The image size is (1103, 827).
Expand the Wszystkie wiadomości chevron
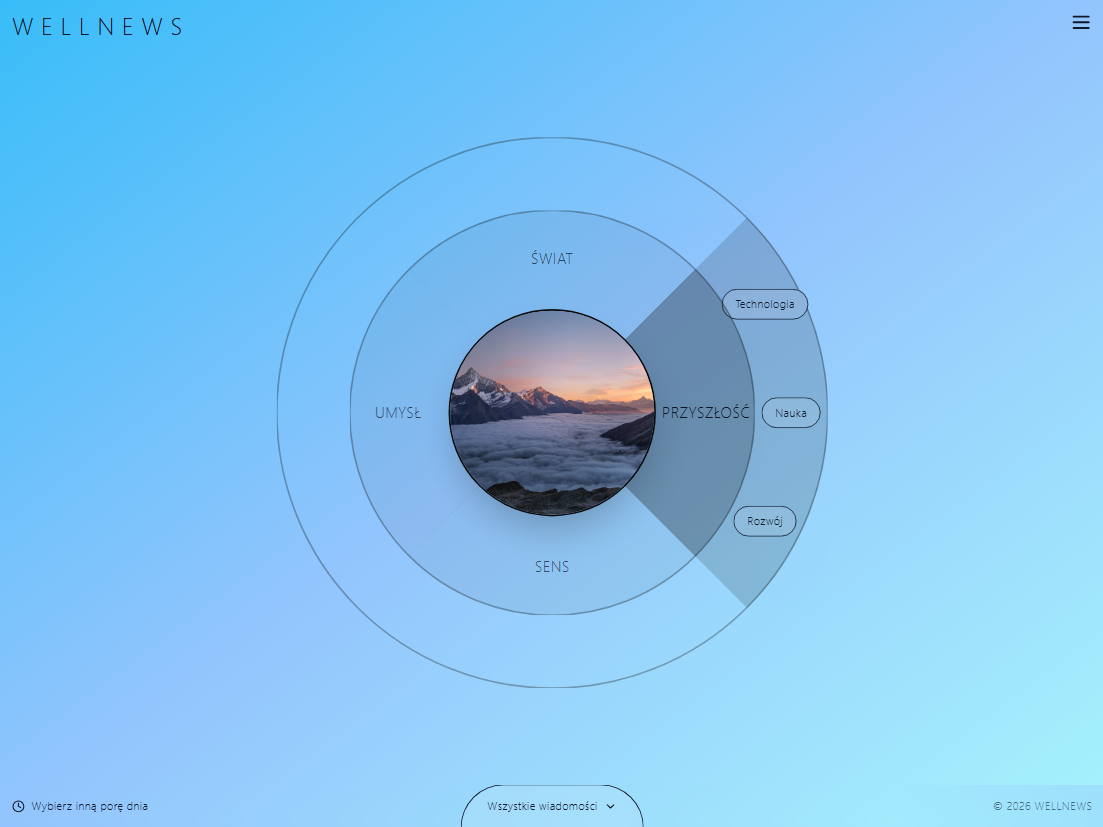pyautogui.click(x=611, y=807)
